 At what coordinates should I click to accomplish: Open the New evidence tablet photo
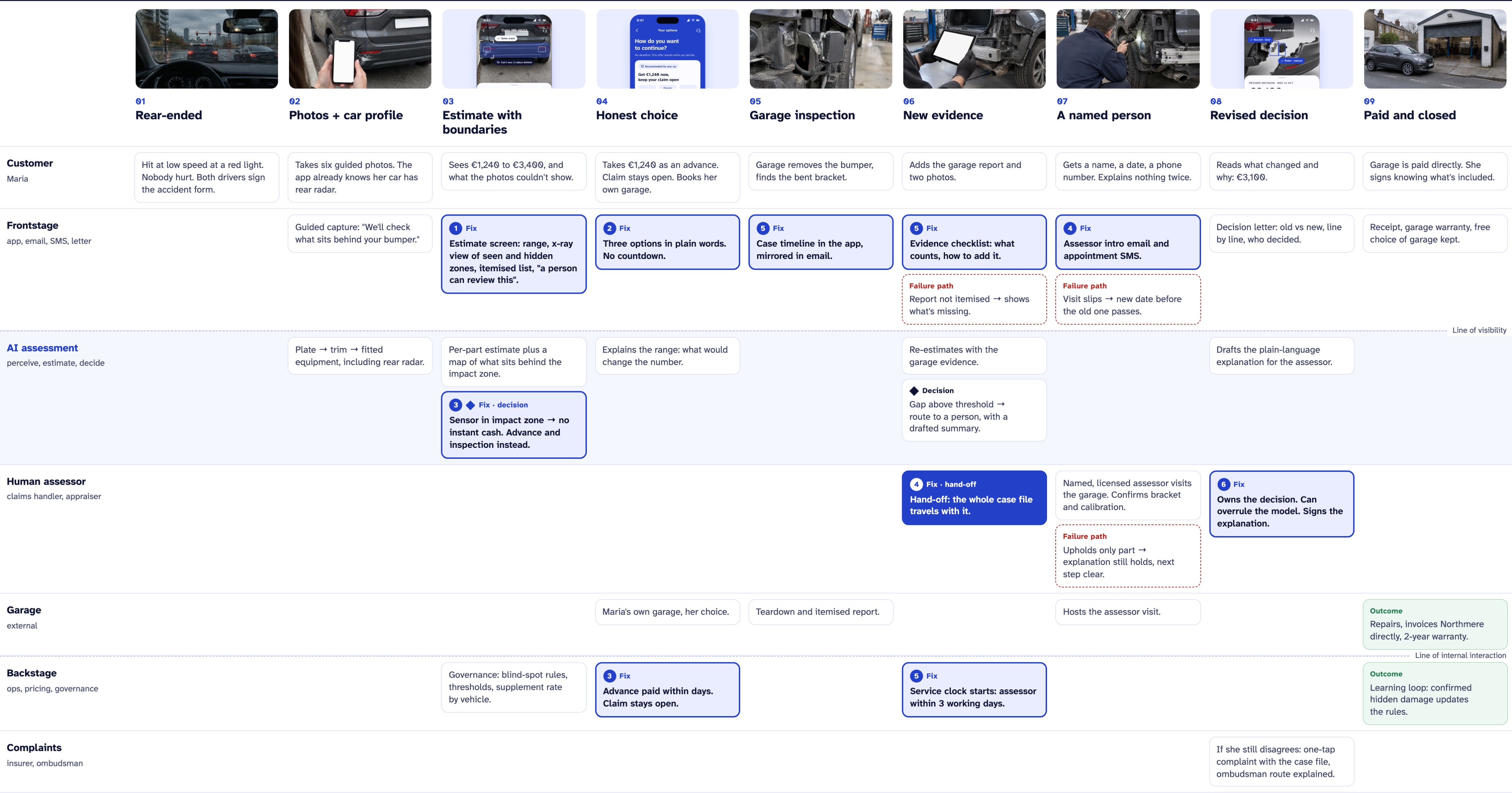point(974,49)
